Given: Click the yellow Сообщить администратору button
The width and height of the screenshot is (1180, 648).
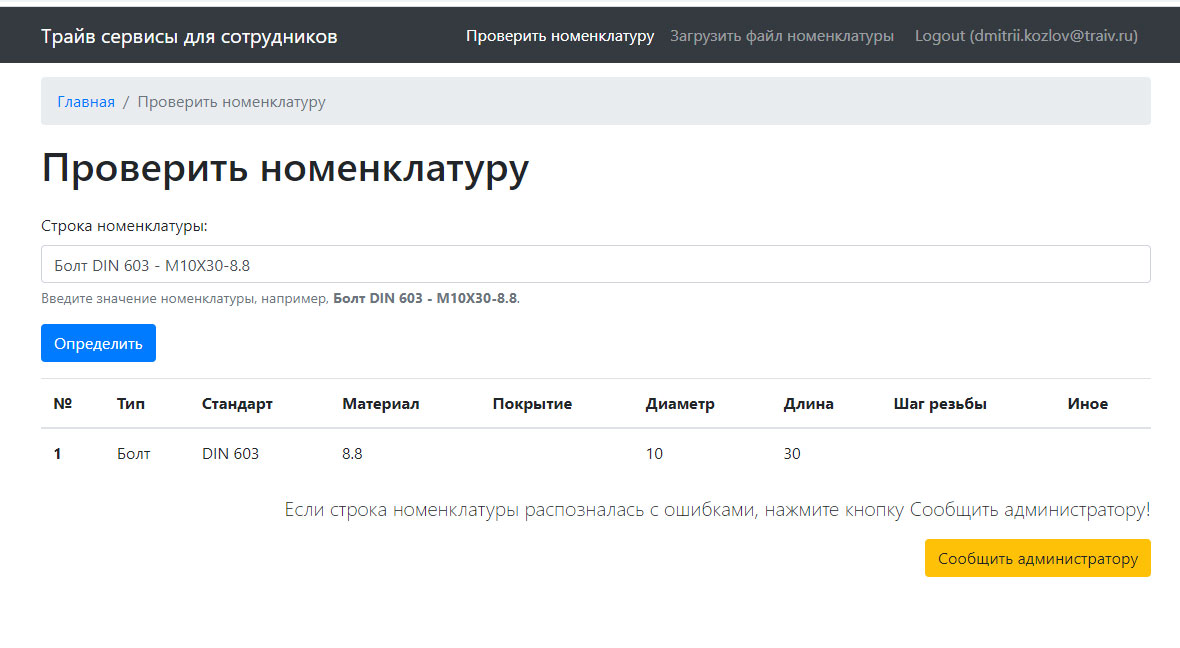Looking at the screenshot, I should (x=1037, y=559).
